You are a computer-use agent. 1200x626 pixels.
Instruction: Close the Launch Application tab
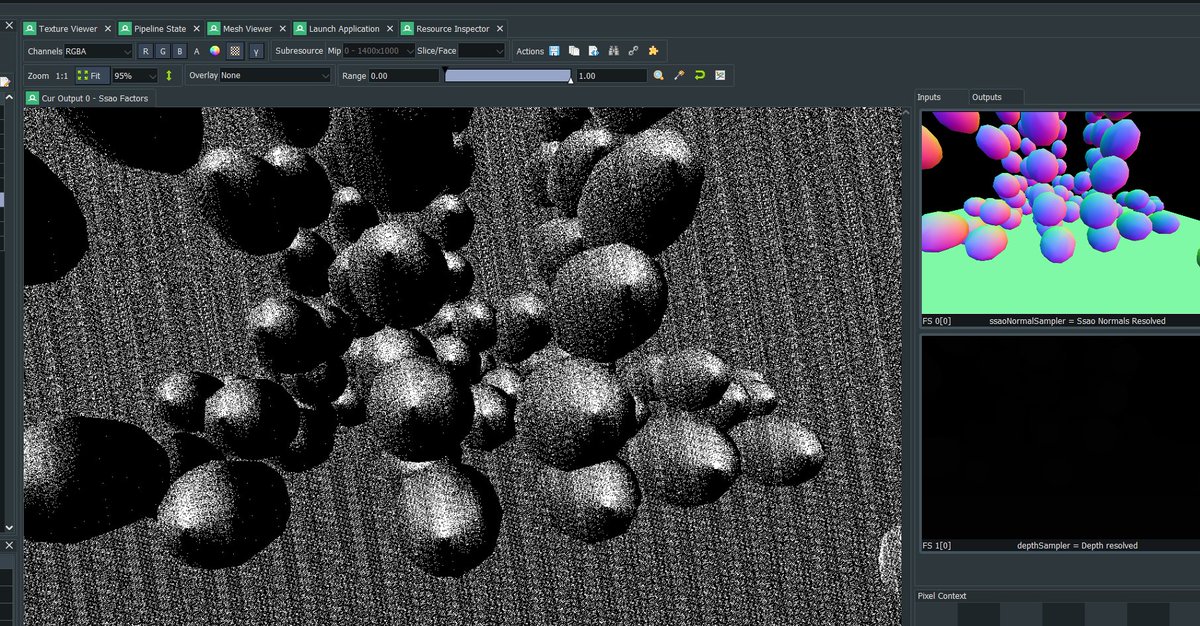click(x=388, y=29)
